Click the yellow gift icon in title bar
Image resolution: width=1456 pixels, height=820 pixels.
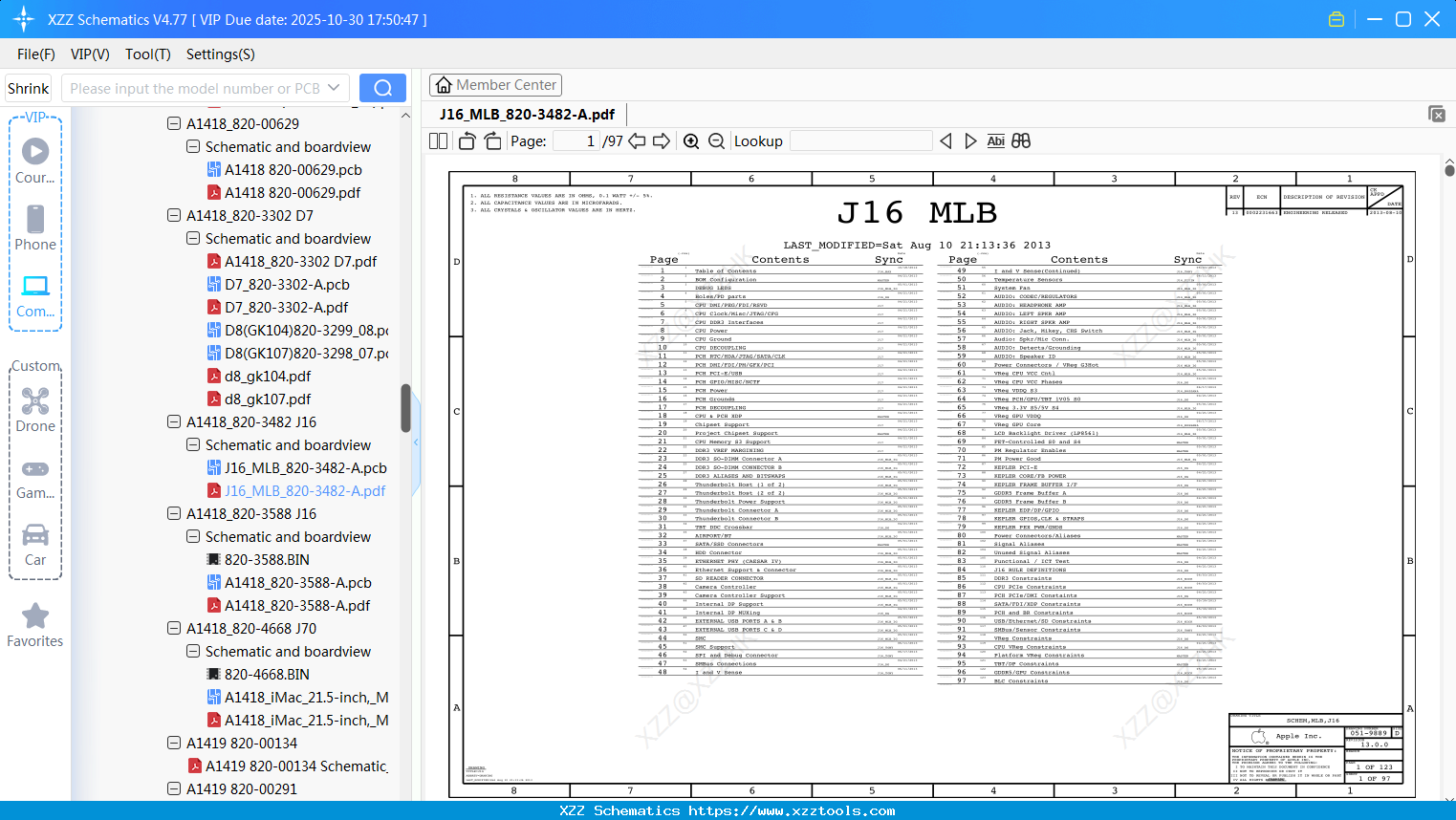pos(1336,19)
